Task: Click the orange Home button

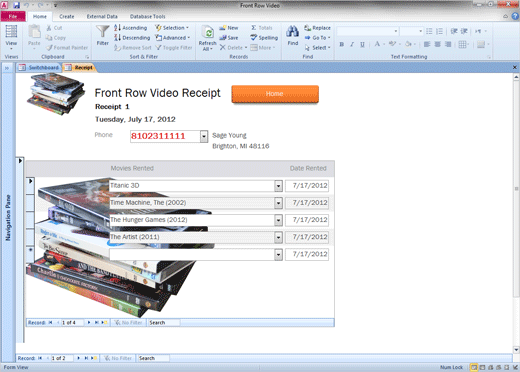Action: [275, 94]
